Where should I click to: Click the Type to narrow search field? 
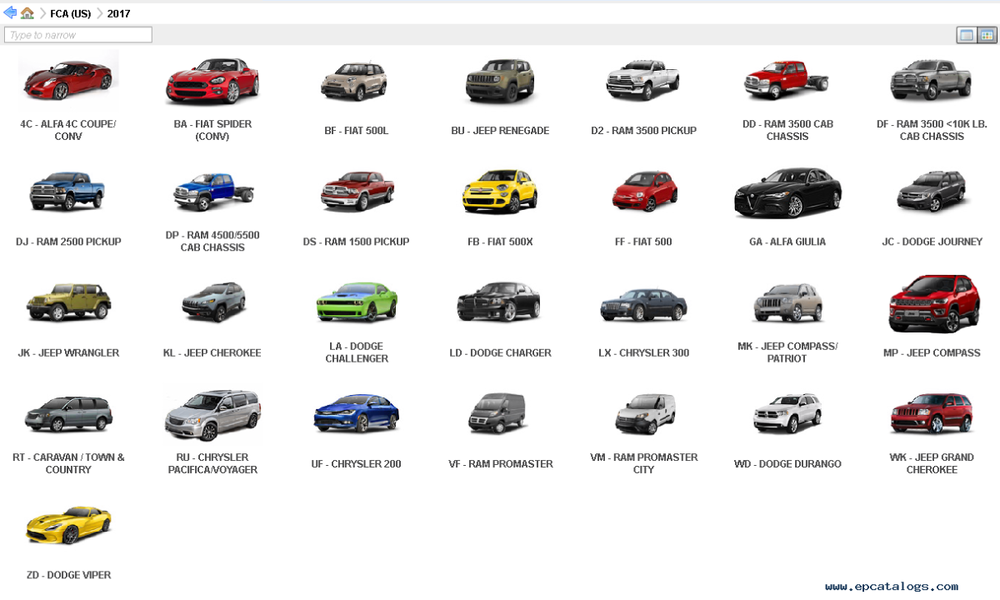click(77, 34)
